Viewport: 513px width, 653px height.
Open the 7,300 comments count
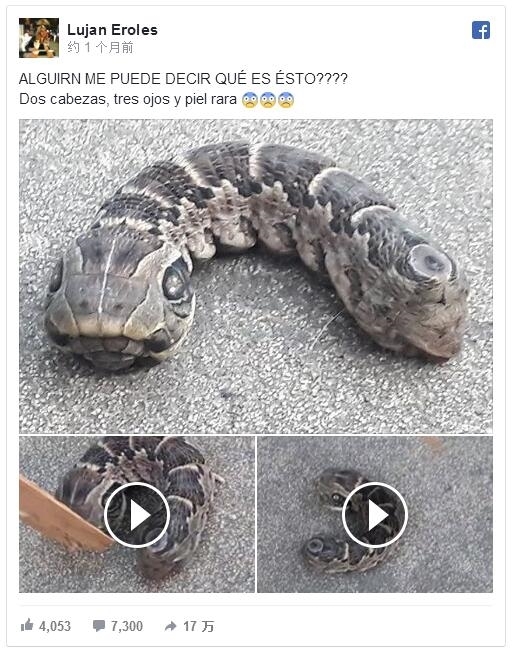[127, 626]
